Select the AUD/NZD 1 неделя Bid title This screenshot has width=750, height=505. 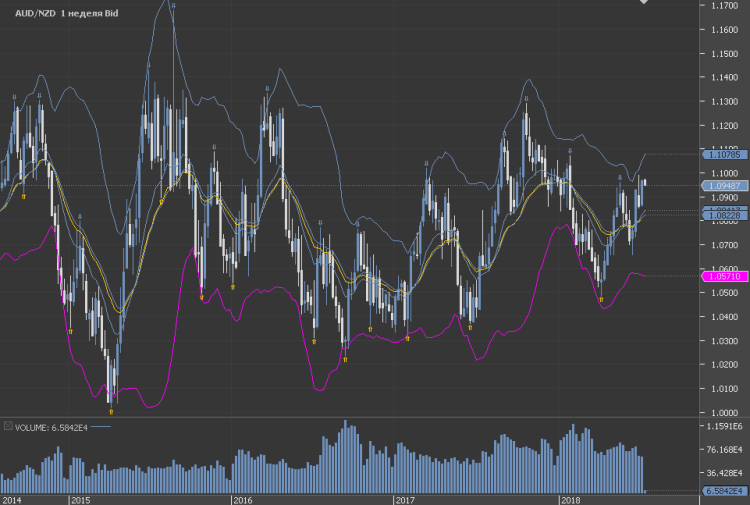(66, 13)
